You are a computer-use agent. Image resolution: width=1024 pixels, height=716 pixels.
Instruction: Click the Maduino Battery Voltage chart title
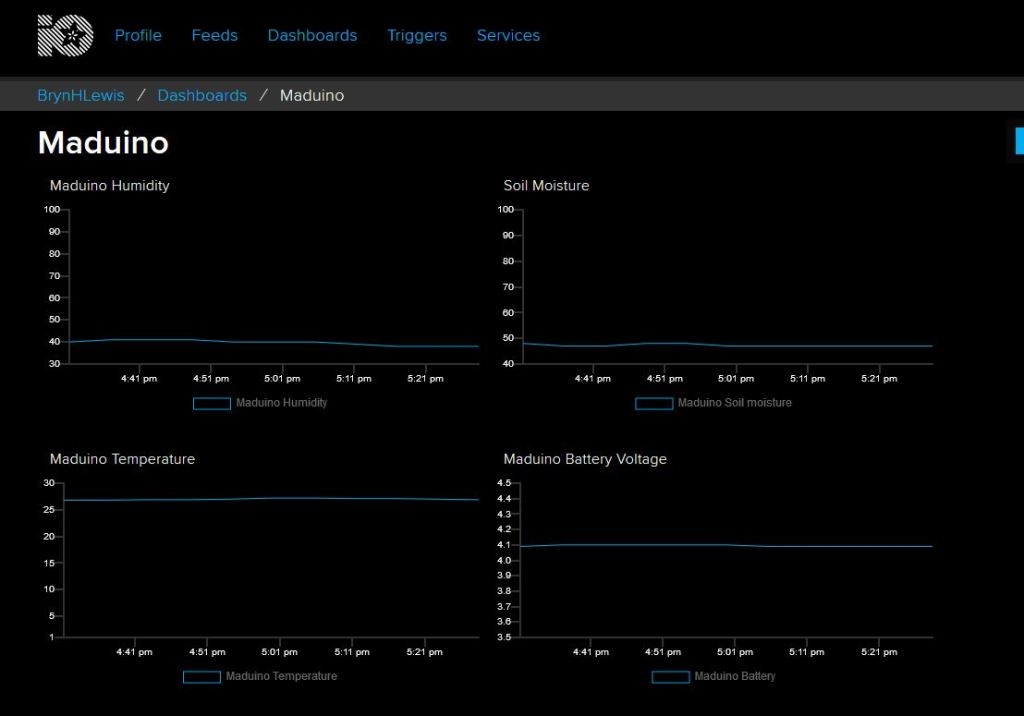[x=585, y=459]
